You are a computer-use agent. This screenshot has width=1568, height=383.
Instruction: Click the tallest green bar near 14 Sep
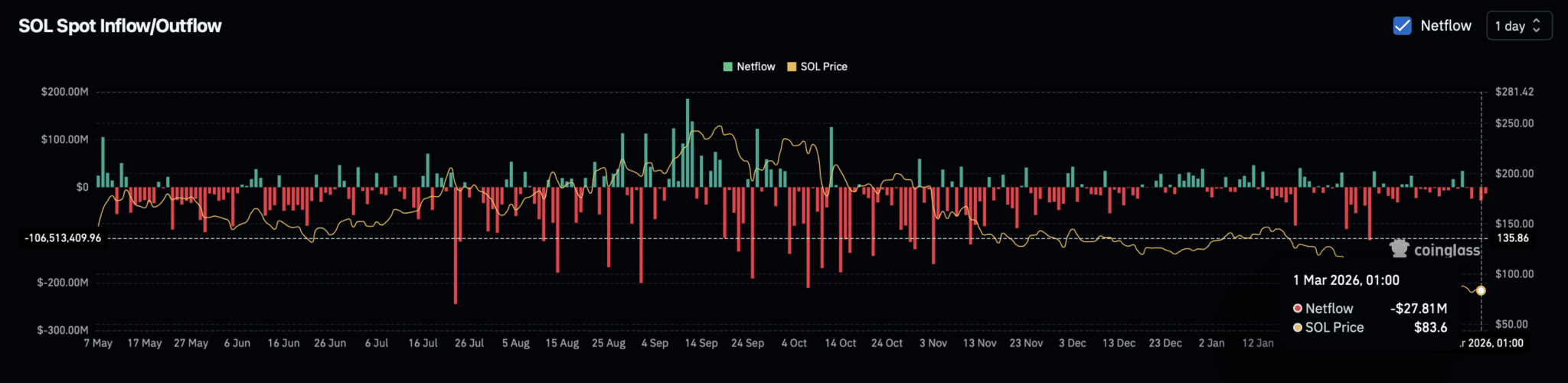(x=688, y=142)
